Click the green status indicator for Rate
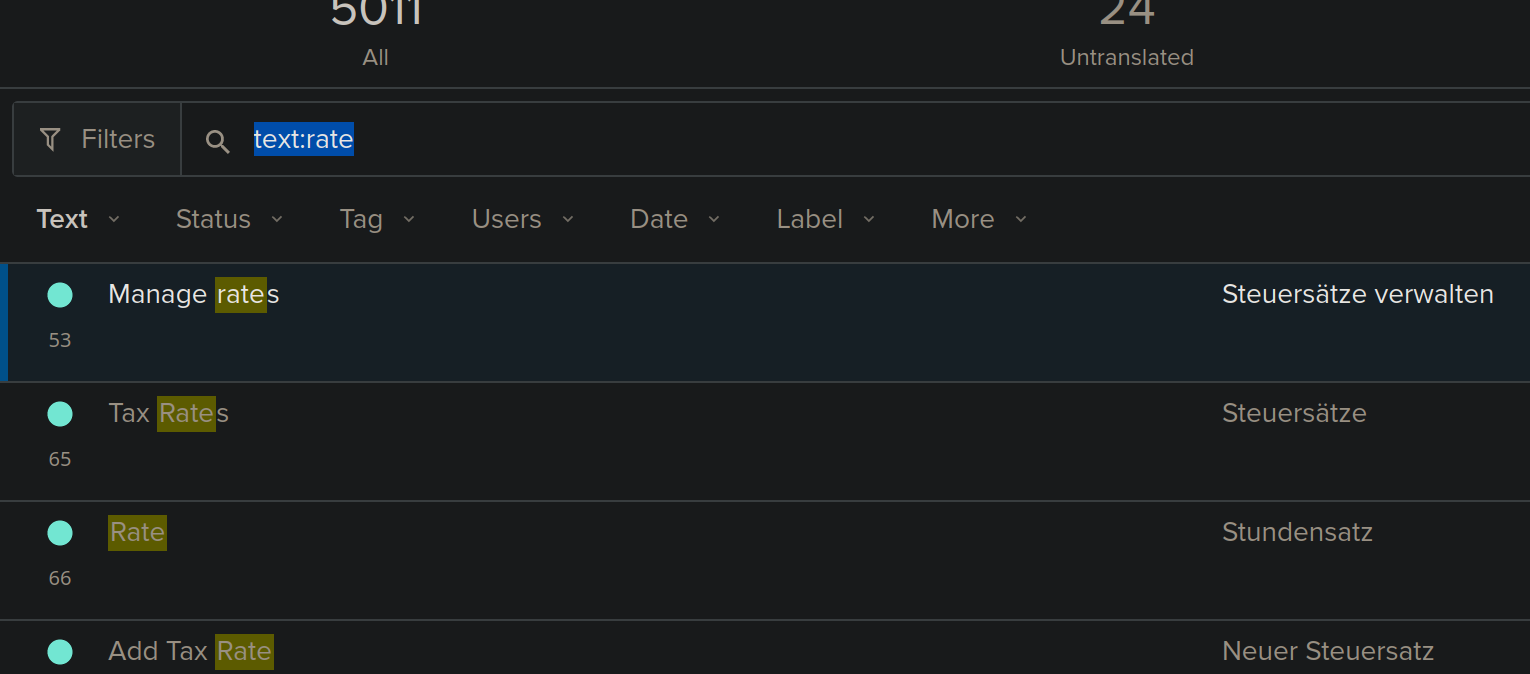 (60, 533)
